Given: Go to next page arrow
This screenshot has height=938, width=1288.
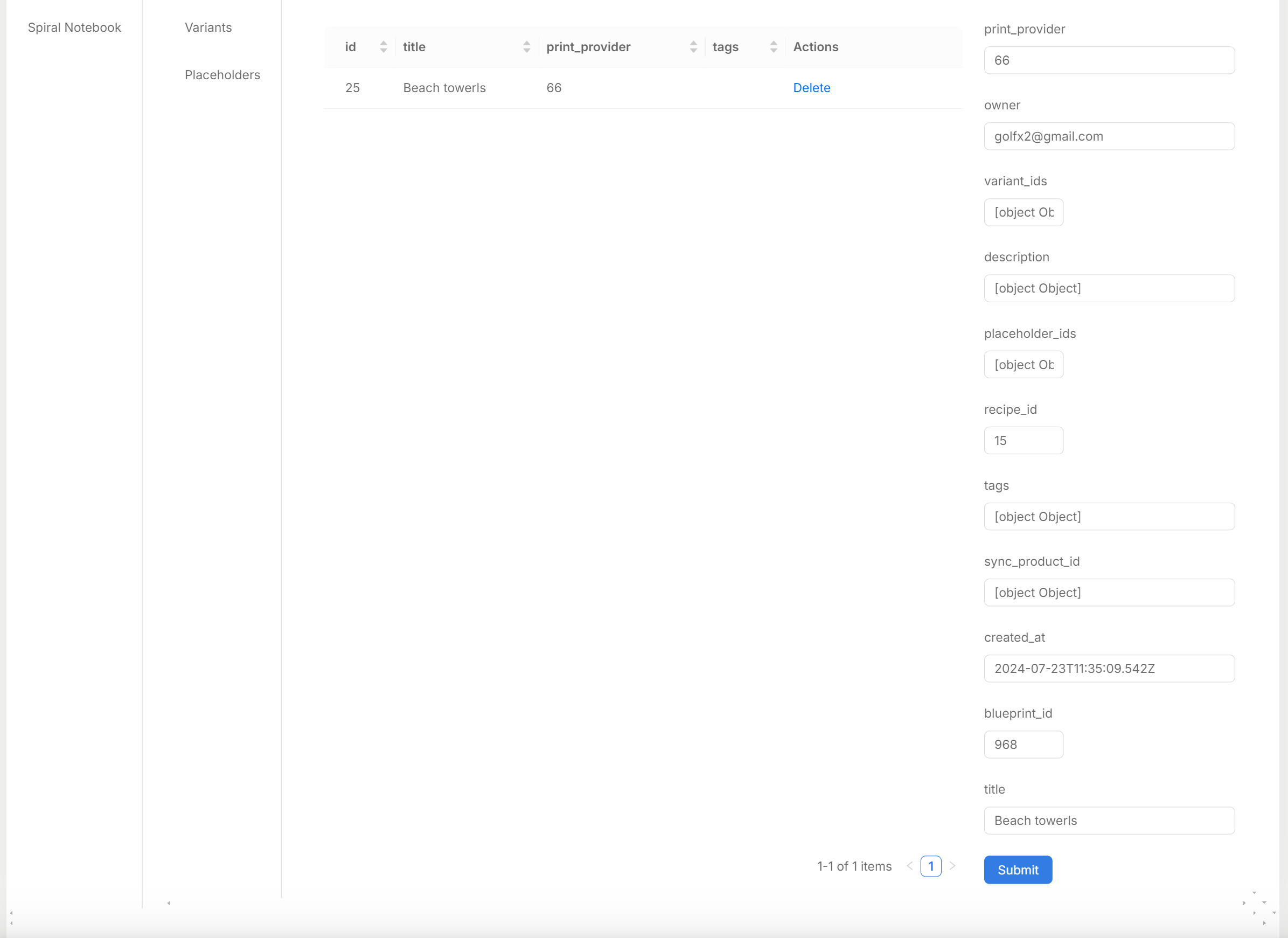Looking at the screenshot, I should [952, 866].
